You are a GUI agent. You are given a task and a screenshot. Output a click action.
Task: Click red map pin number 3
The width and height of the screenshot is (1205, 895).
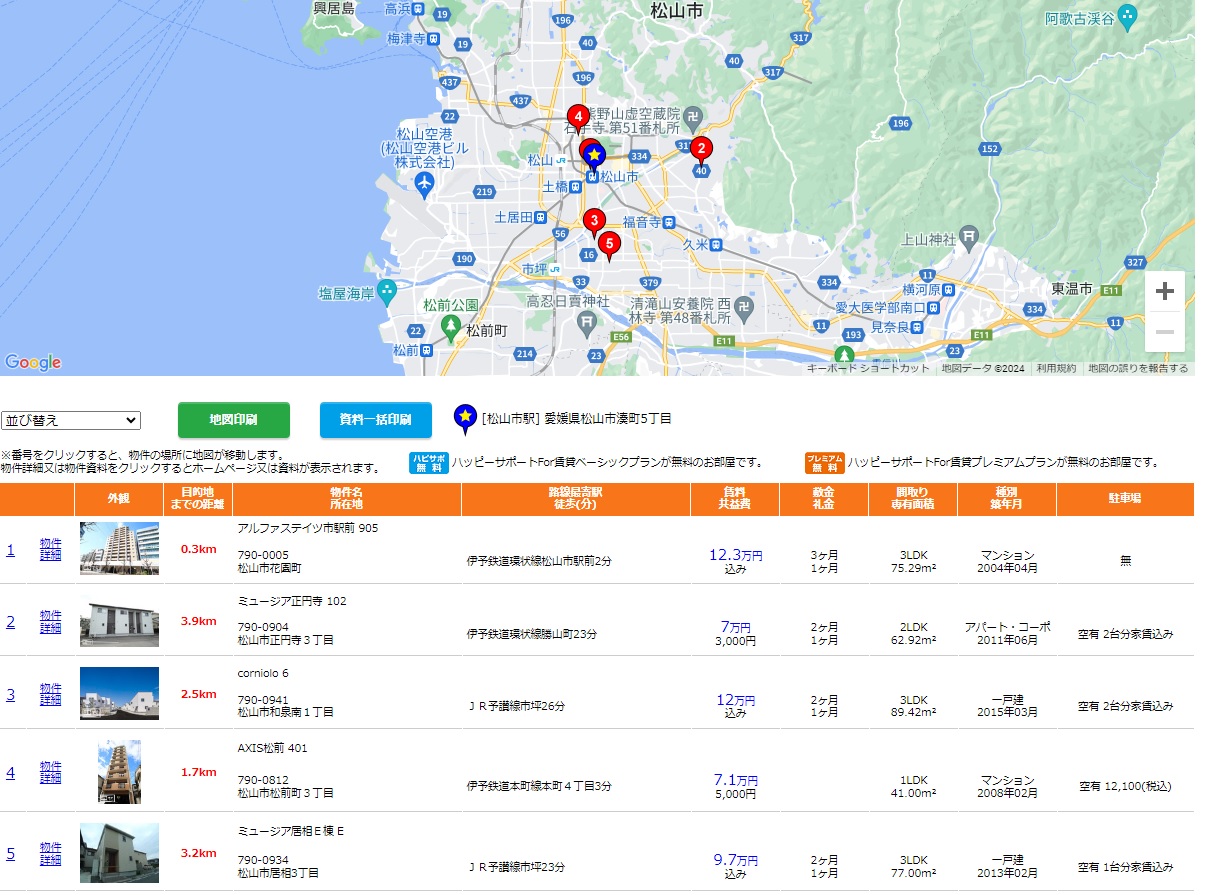pos(594,221)
